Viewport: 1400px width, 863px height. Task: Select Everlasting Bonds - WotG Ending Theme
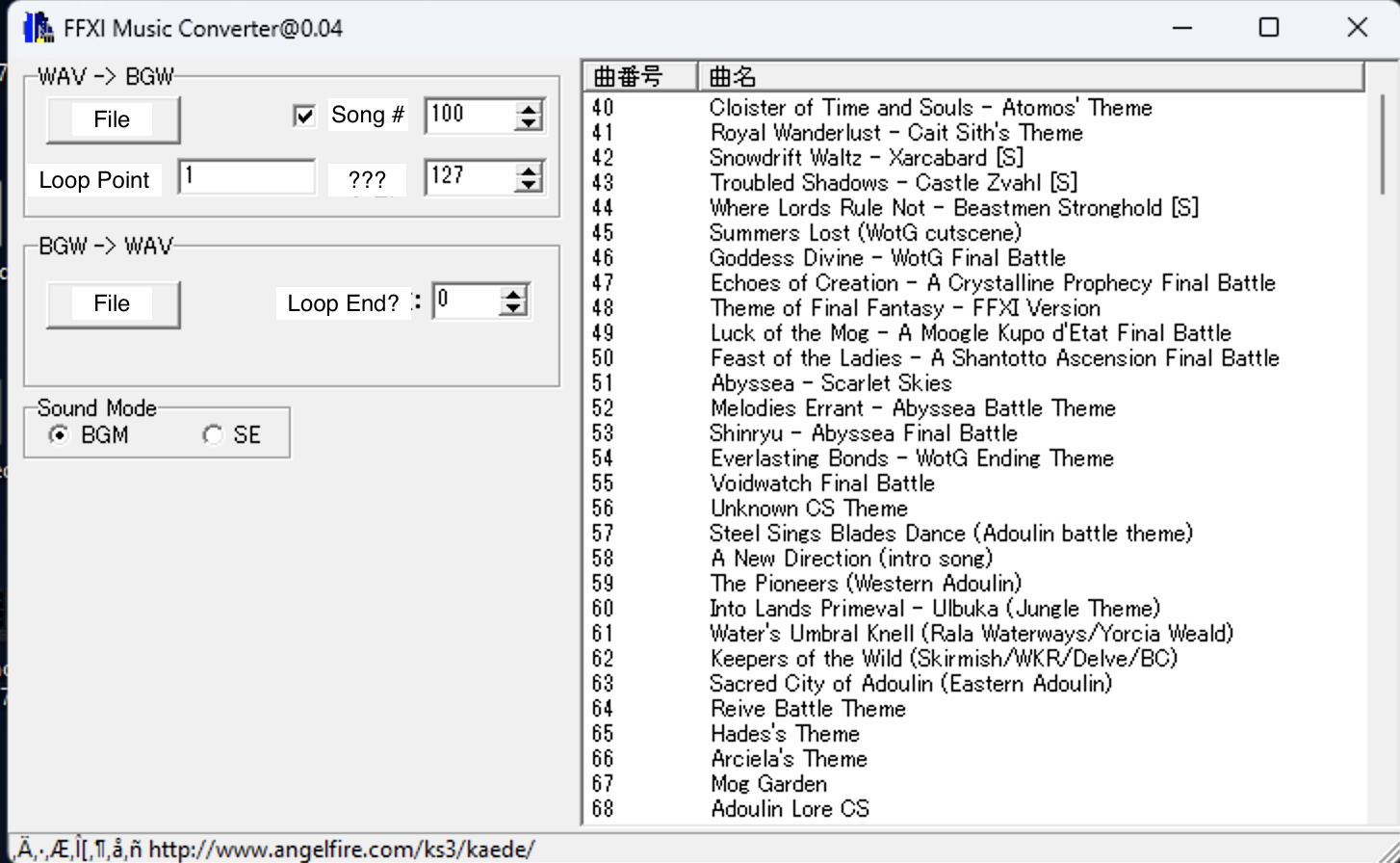point(975,458)
